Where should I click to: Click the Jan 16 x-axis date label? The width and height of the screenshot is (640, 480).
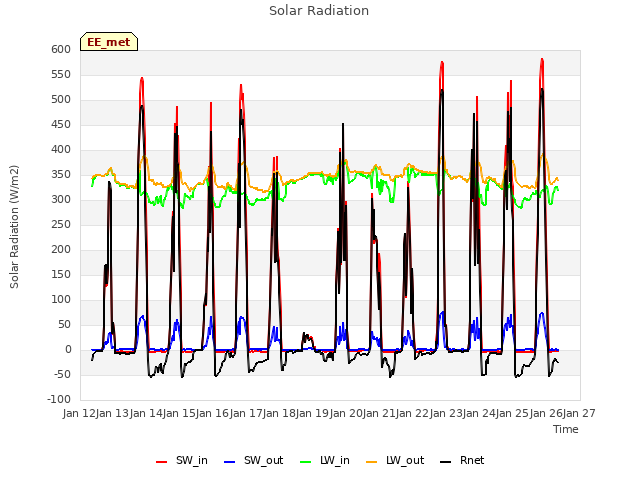coord(212,414)
